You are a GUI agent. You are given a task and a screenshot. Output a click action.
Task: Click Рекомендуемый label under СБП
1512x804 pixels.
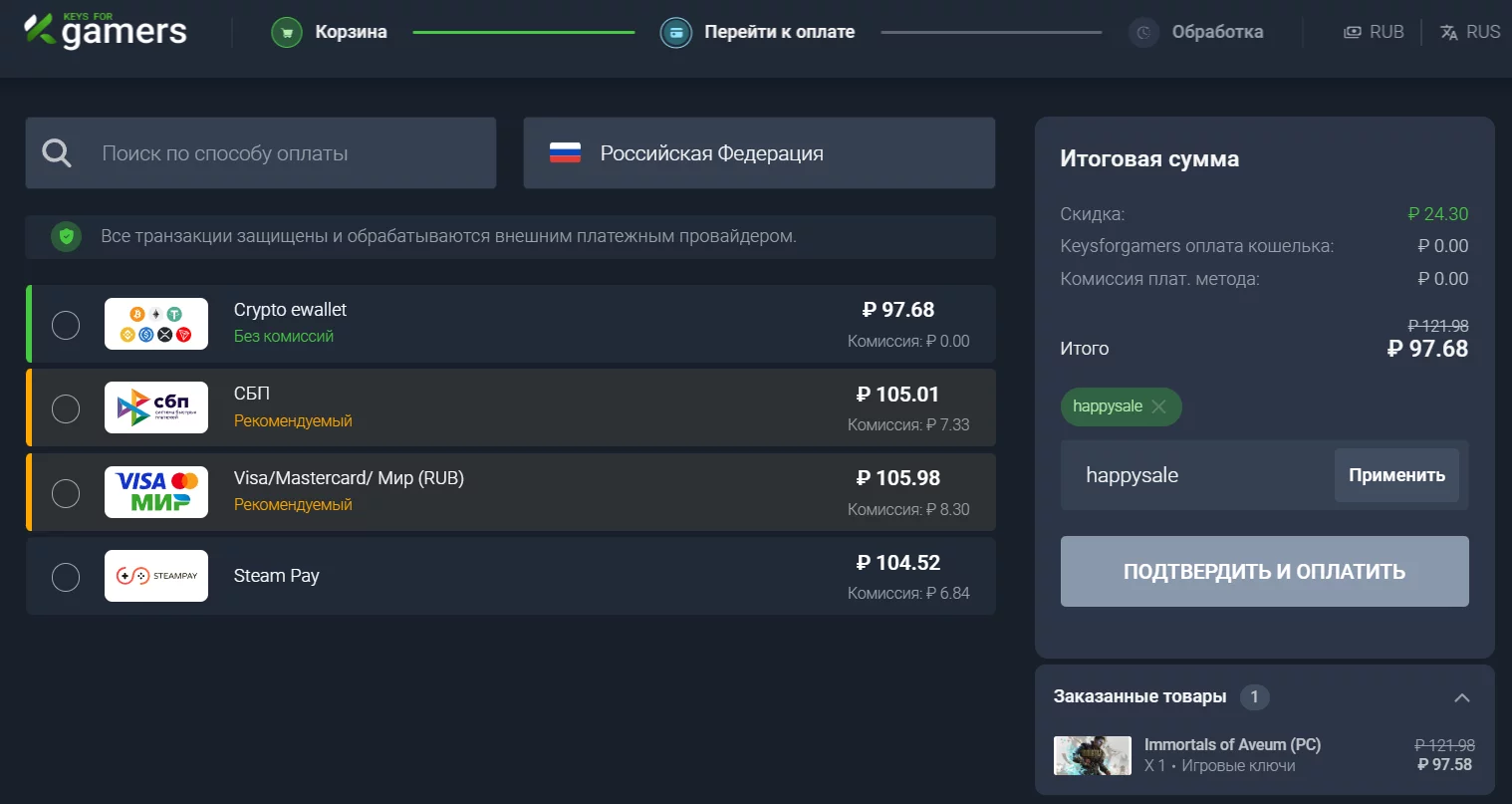coord(293,421)
